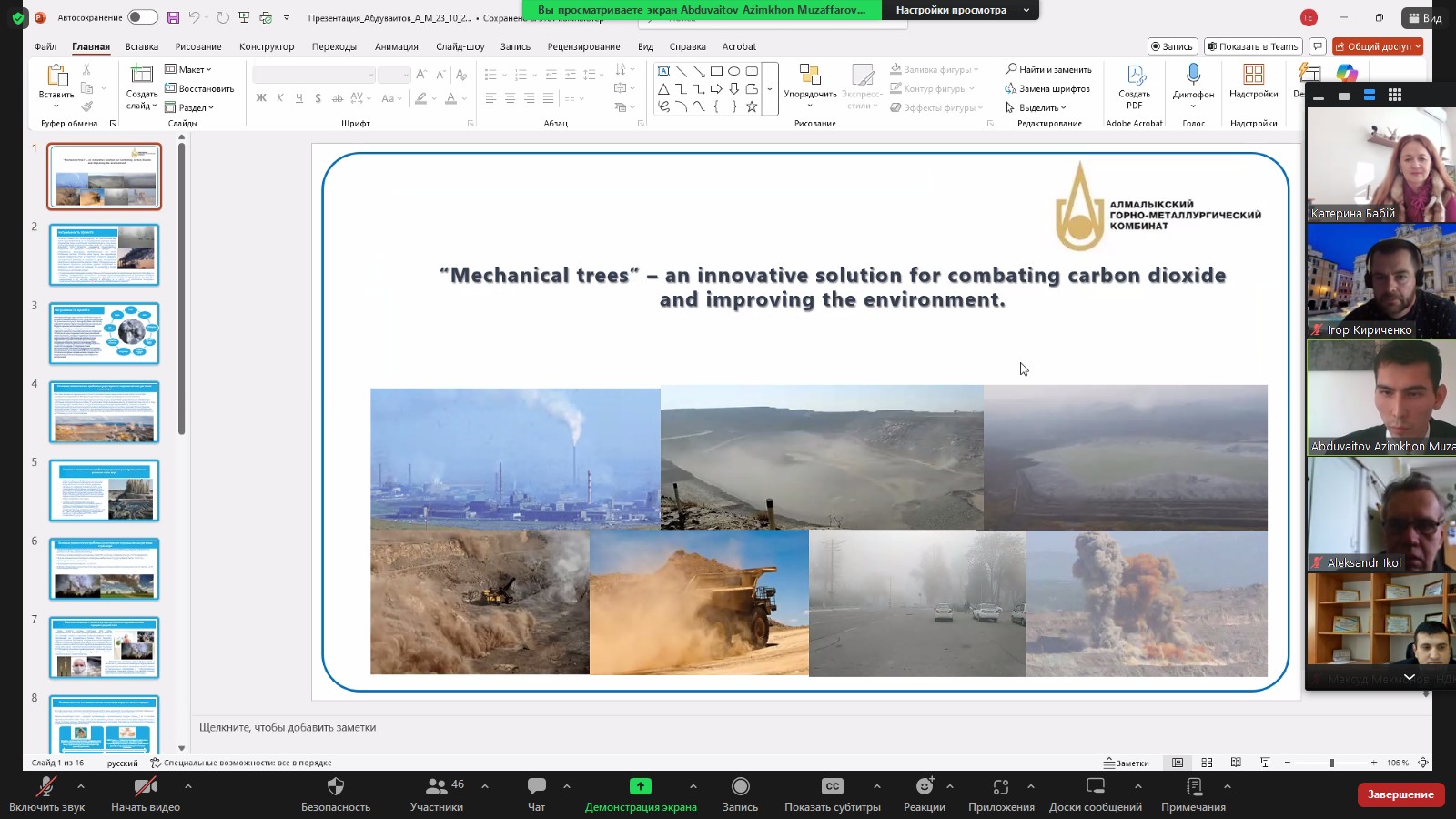Click the red End meeting button
Image resolution: width=1456 pixels, height=819 pixels.
1400,794
